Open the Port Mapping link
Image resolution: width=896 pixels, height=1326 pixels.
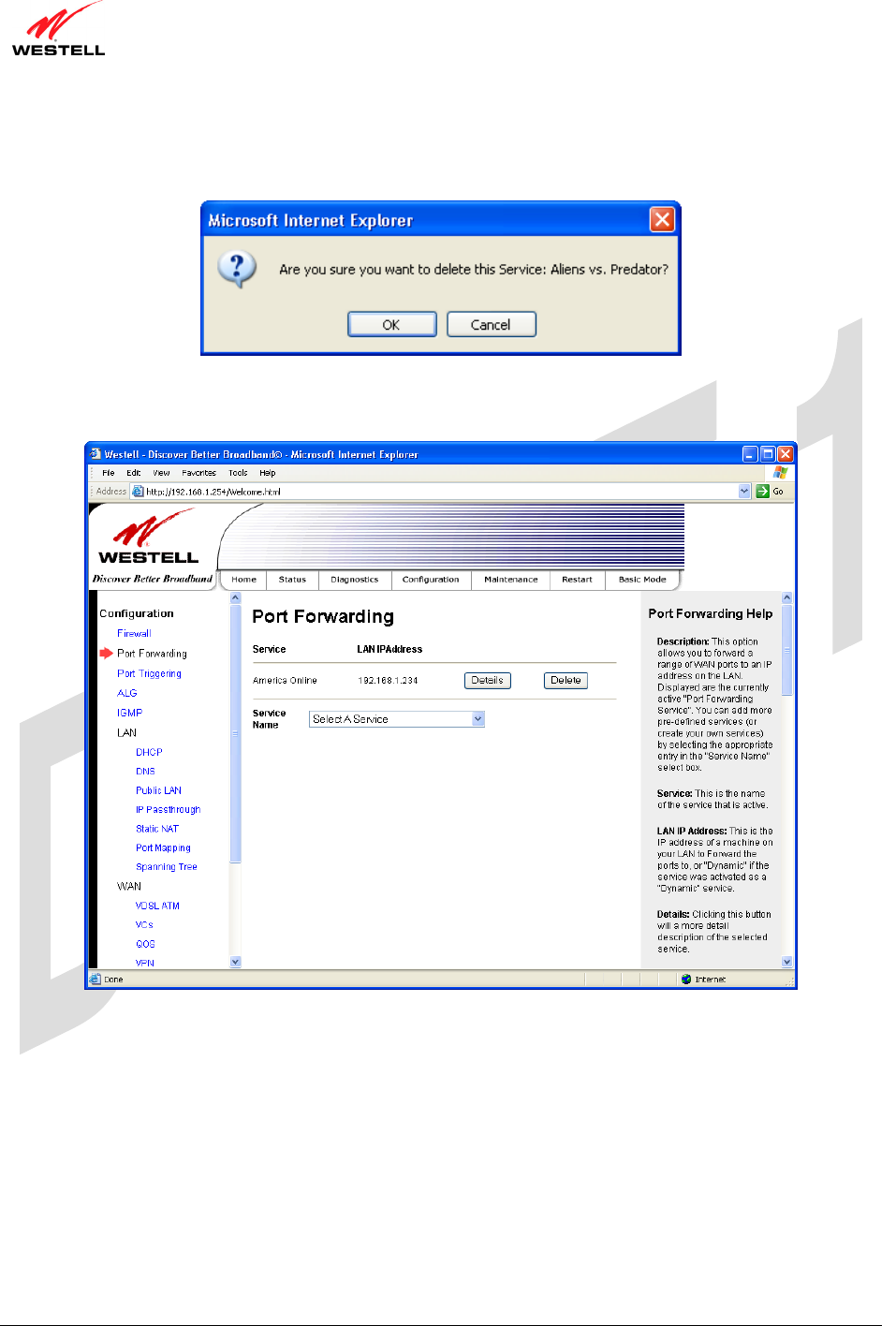(x=163, y=847)
